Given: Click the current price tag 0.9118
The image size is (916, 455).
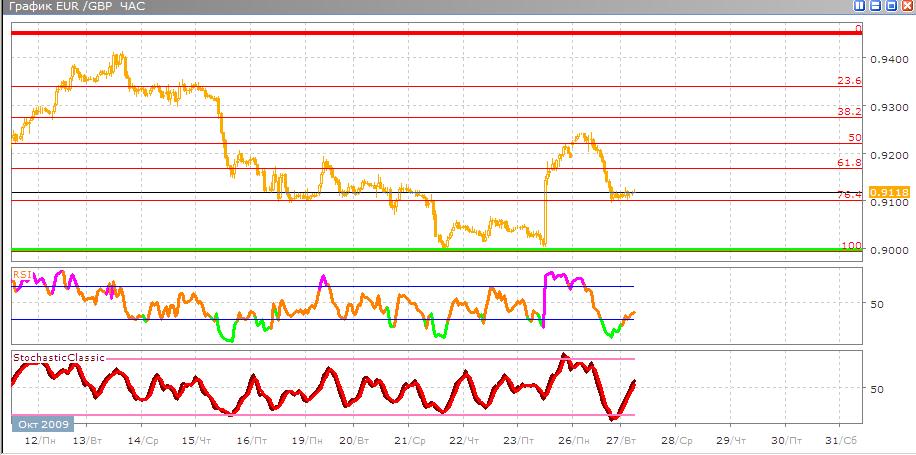Looking at the screenshot, I should pos(888,192).
